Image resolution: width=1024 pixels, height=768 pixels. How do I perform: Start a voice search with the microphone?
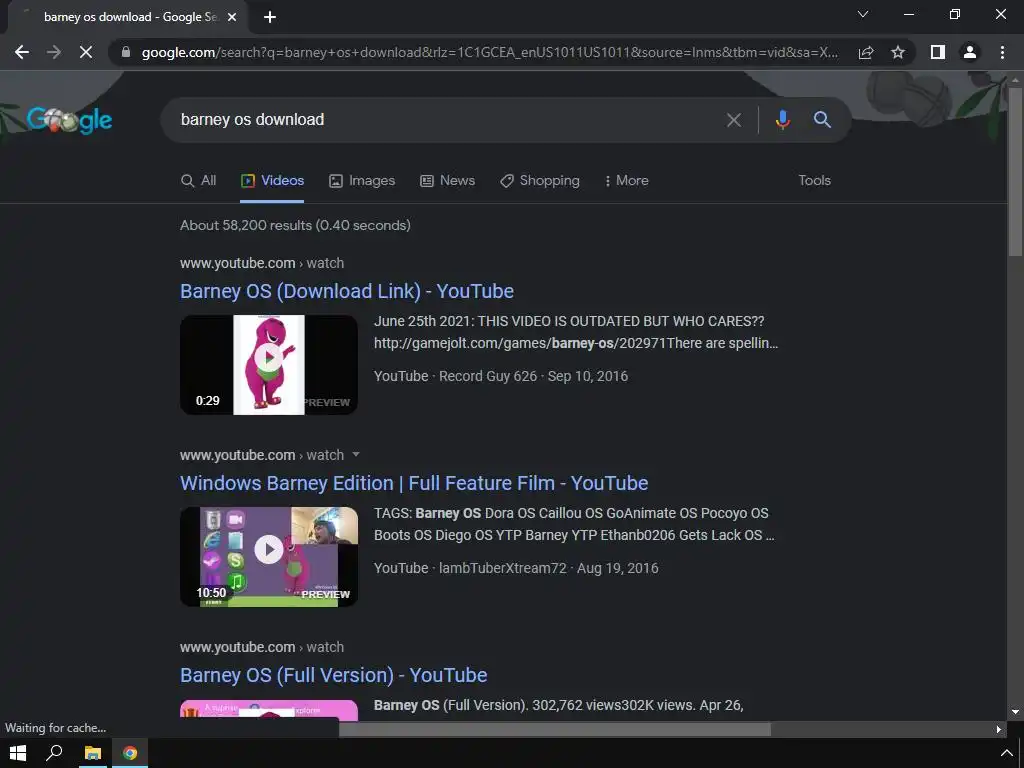(782, 120)
